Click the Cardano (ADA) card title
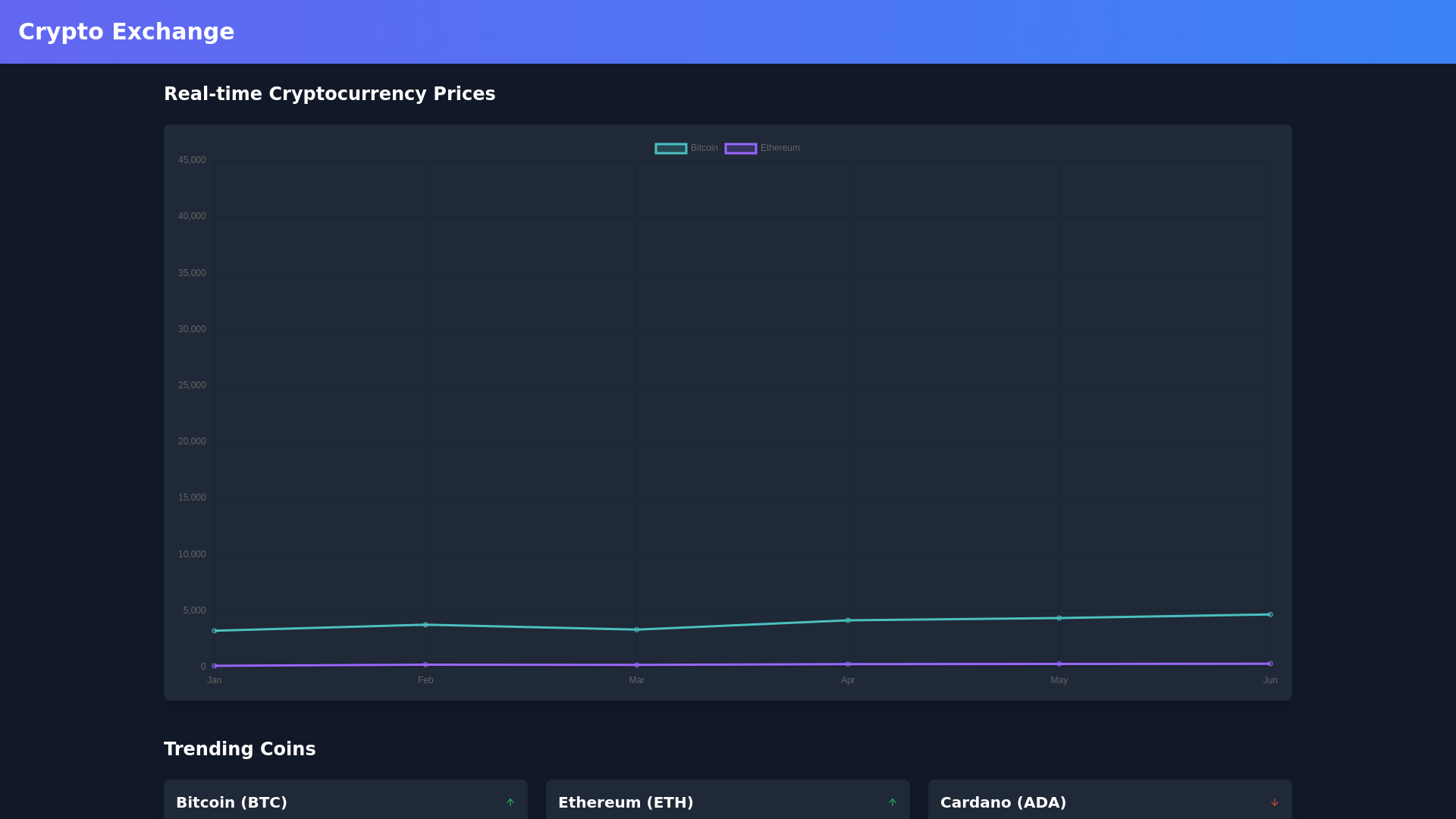This screenshot has width=1456, height=819. coord(1004,802)
